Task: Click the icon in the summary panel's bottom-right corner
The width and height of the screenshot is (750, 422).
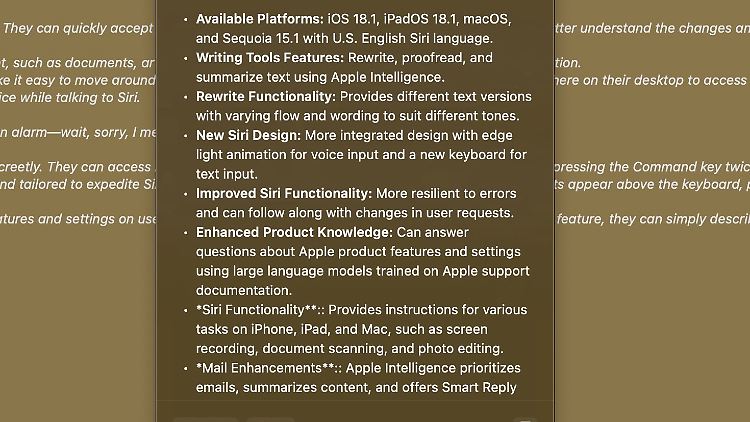Action: pos(525,420)
